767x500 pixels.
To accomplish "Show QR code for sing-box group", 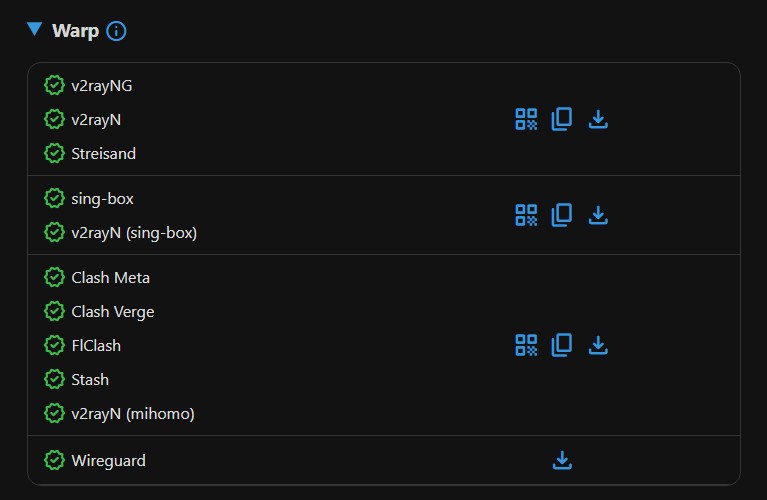I will 526,215.
